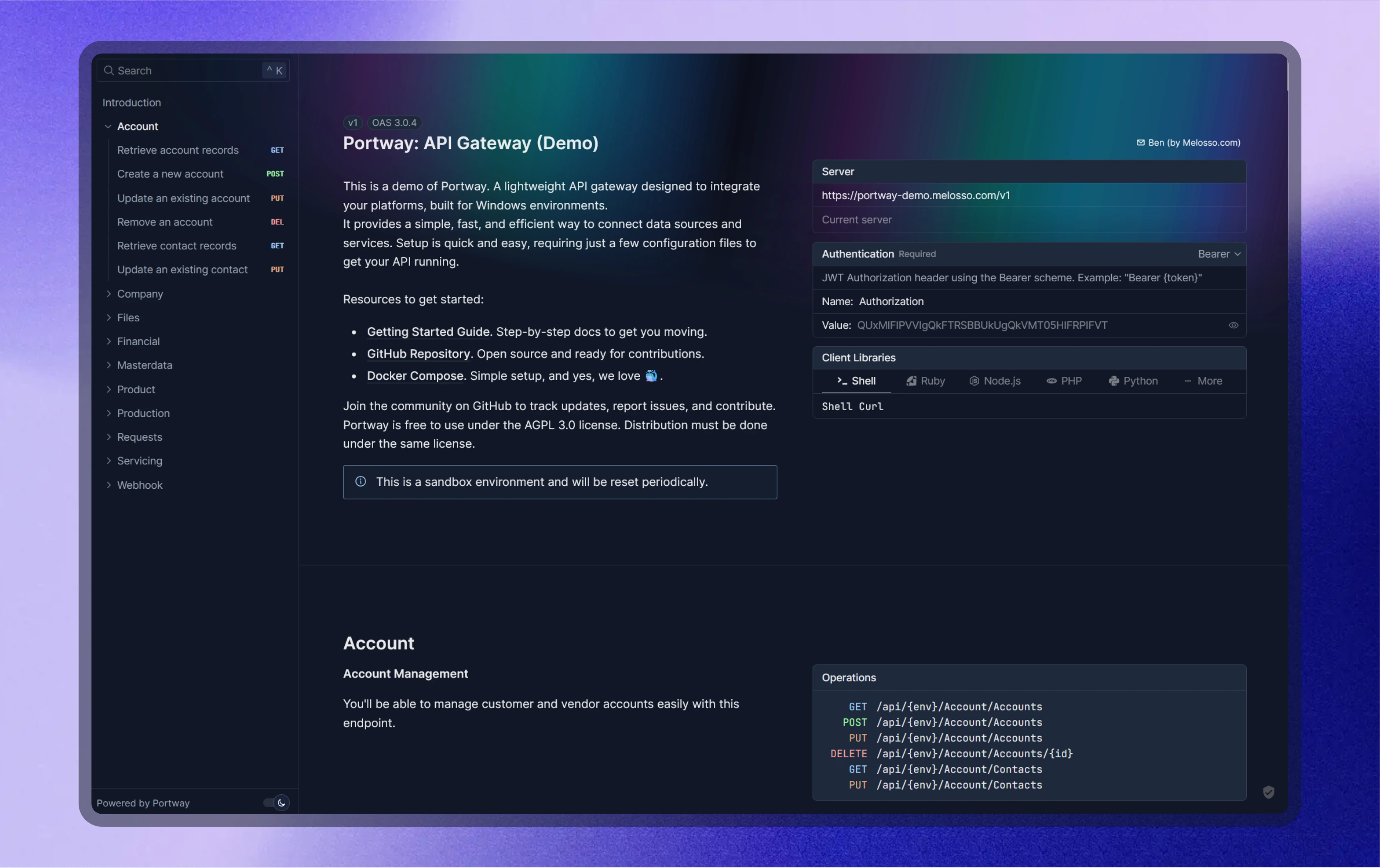Screen dimensions: 1380x868
Task: Open the More client libraries ellipsis
Action: pos(1187,381)
